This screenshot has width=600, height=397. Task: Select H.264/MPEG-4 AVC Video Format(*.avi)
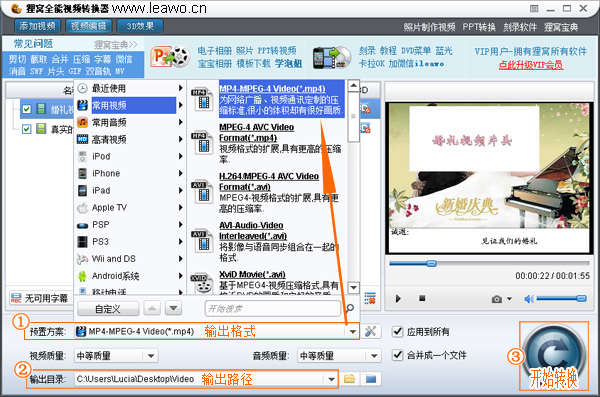[x=268, y=193]
